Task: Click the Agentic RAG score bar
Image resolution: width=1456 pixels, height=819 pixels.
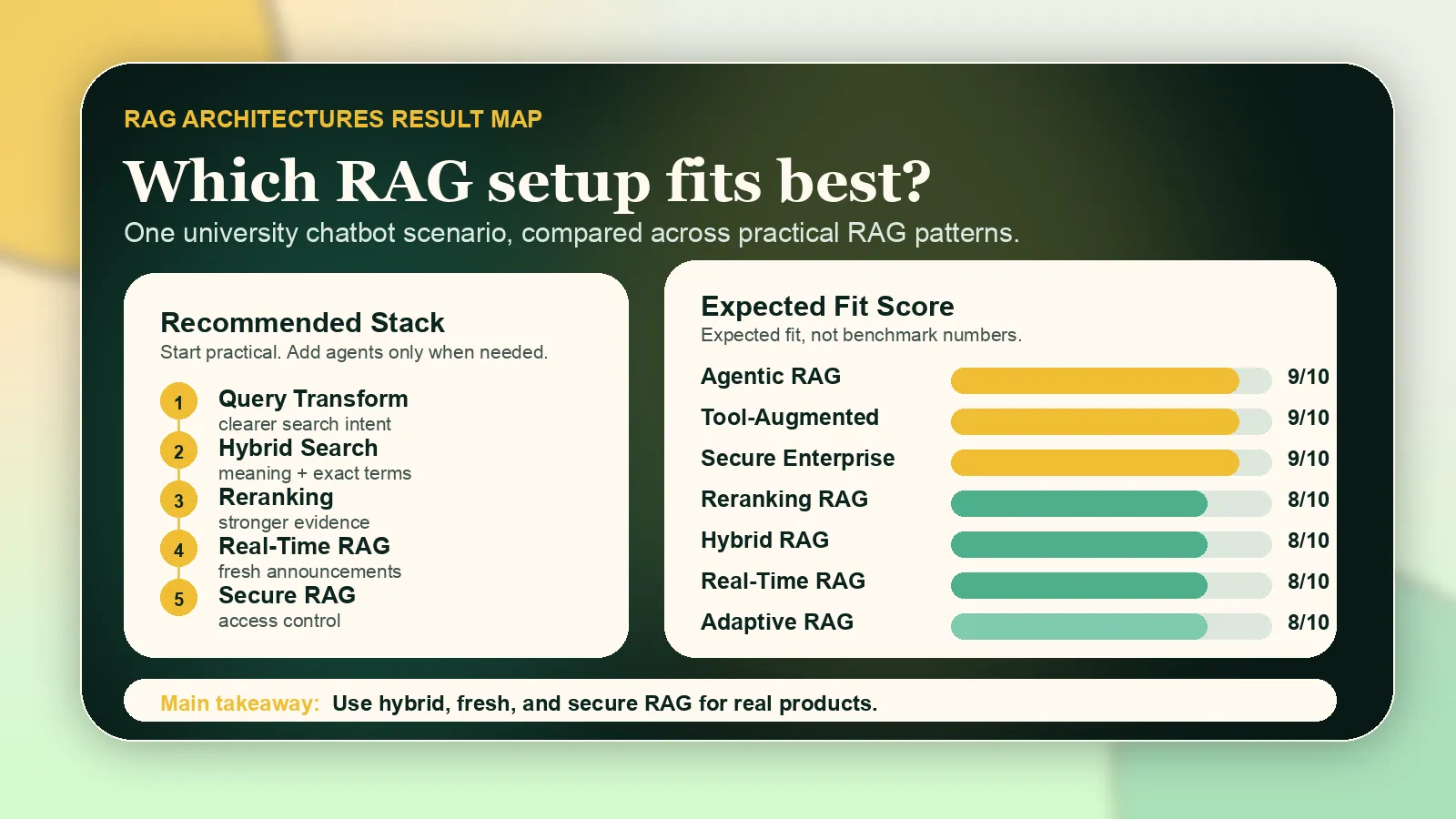Action: (1111, 380)
